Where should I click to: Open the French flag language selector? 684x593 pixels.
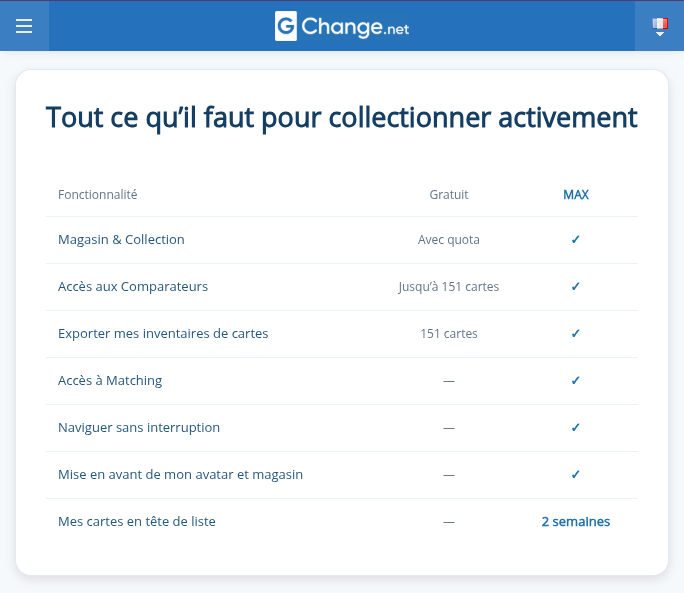pyautogui.click(x=660, y=26)
